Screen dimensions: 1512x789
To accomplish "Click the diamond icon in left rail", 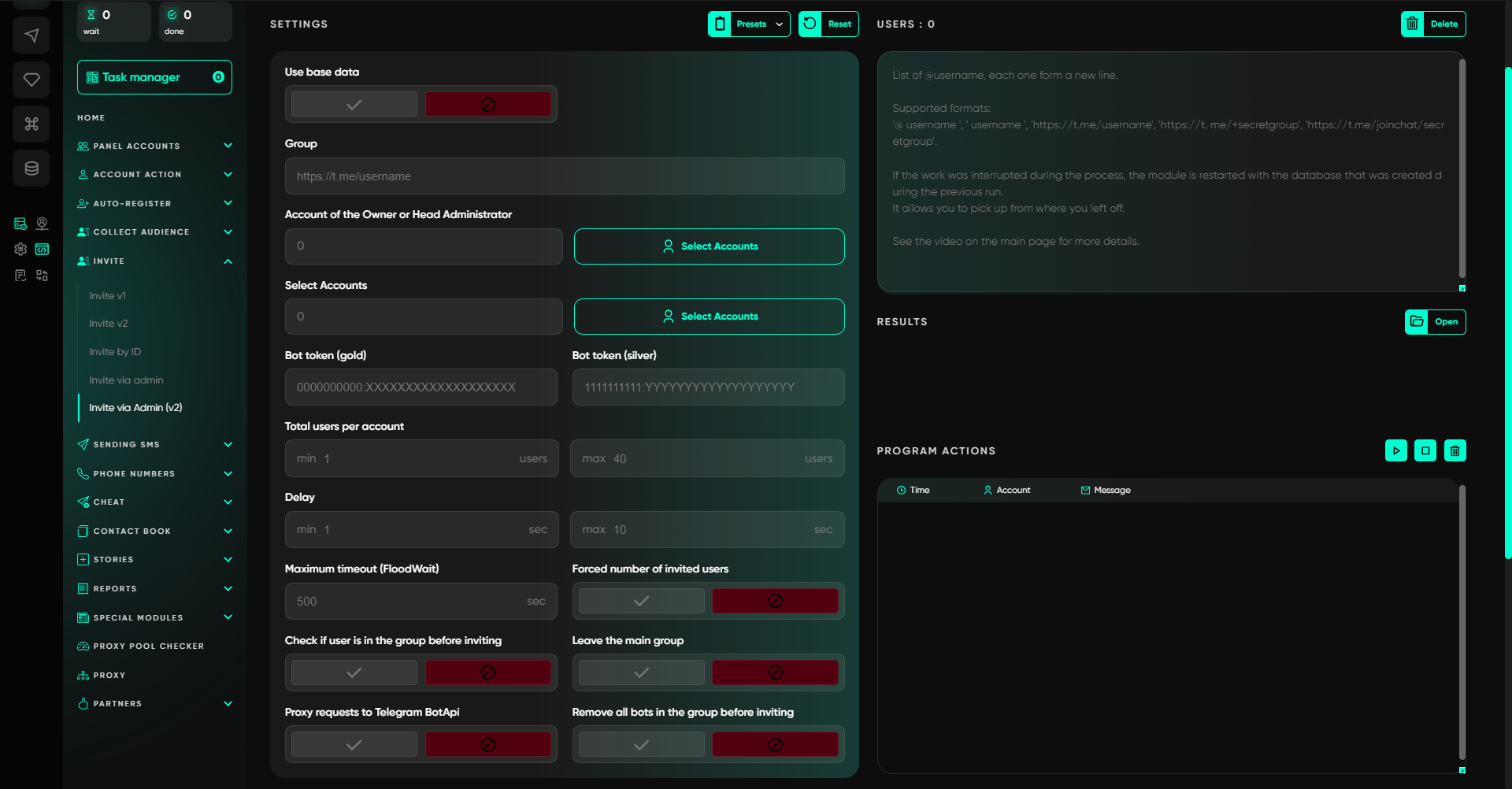I will [x=31, y=80].
